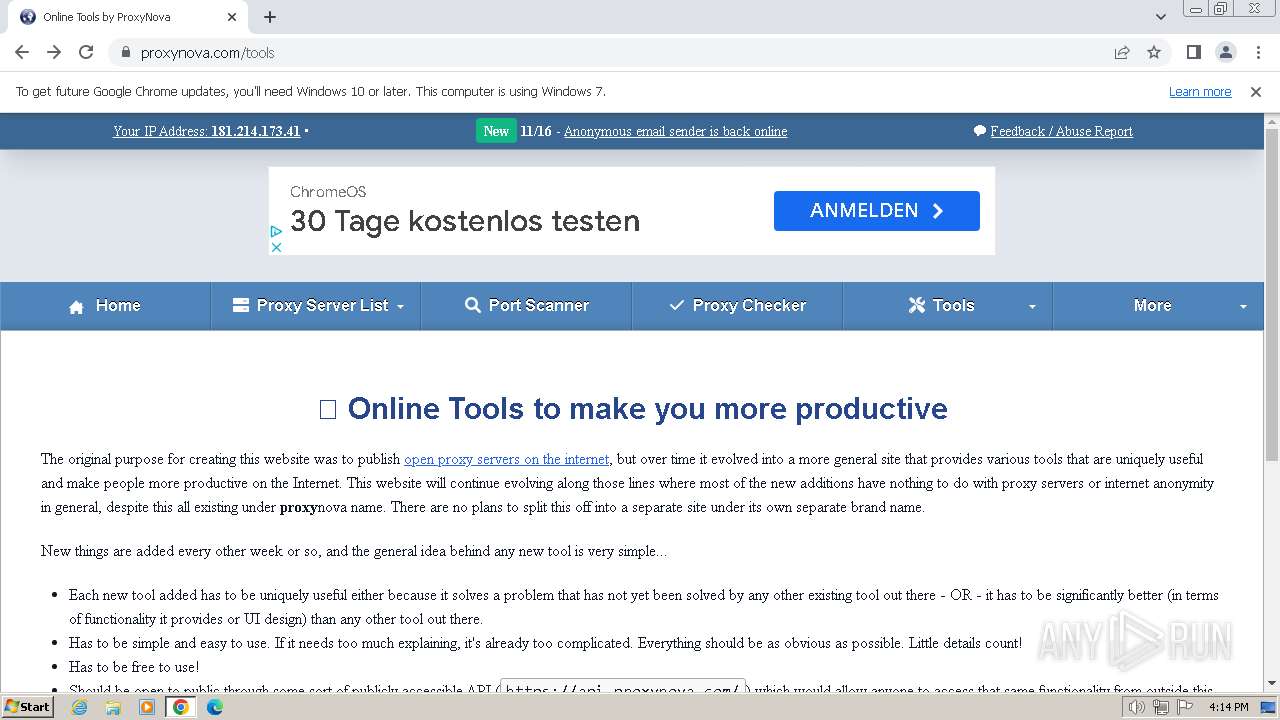The image size is (1280, 720).
Task: Click the Port Scanner magnifier icon
Action: (x=473, y=305)
